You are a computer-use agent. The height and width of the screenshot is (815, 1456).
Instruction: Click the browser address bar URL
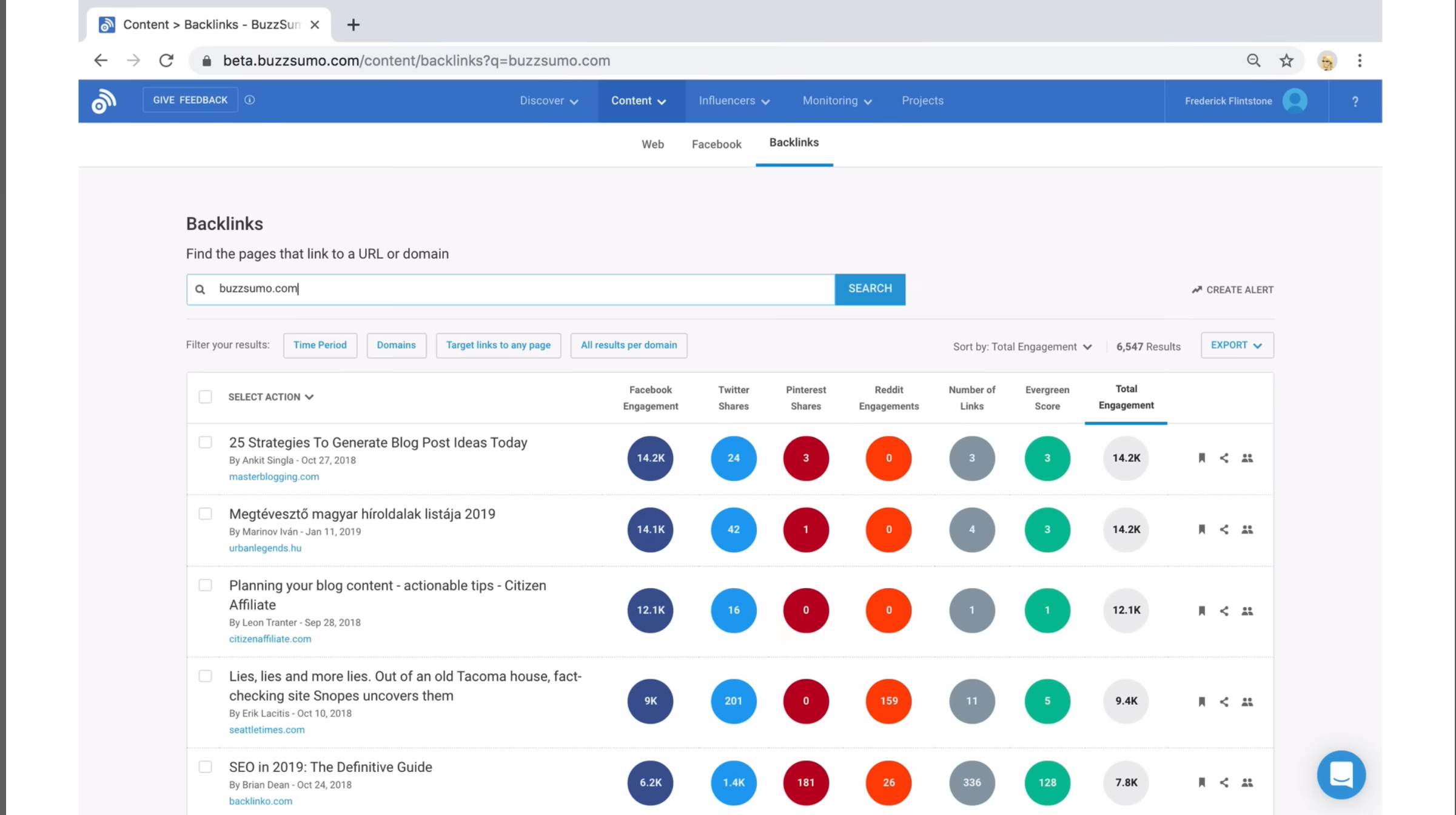(416, 61)
